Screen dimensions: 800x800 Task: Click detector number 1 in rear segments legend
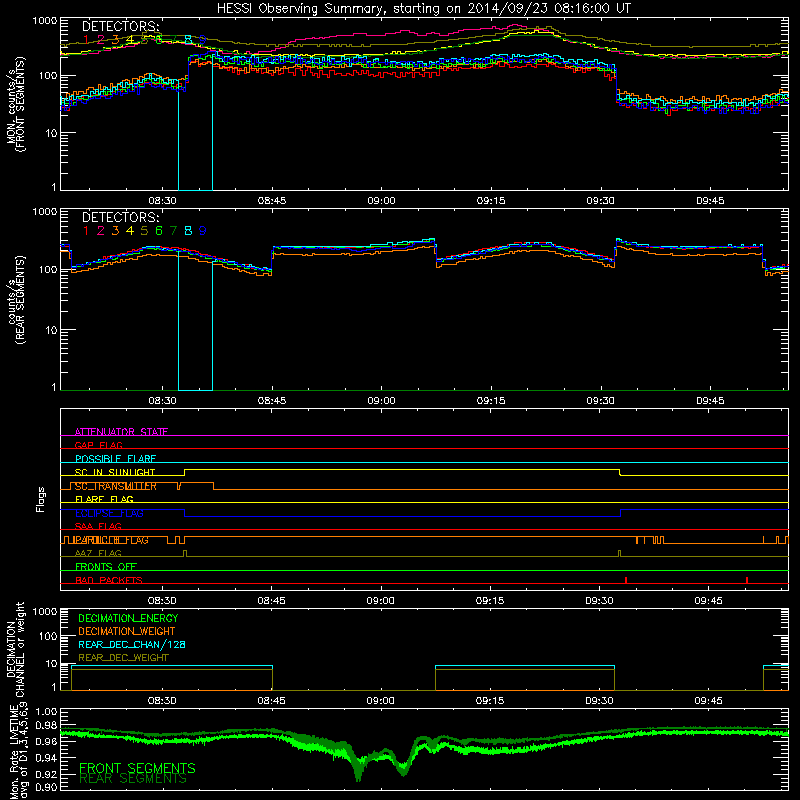tap(86, 231)
